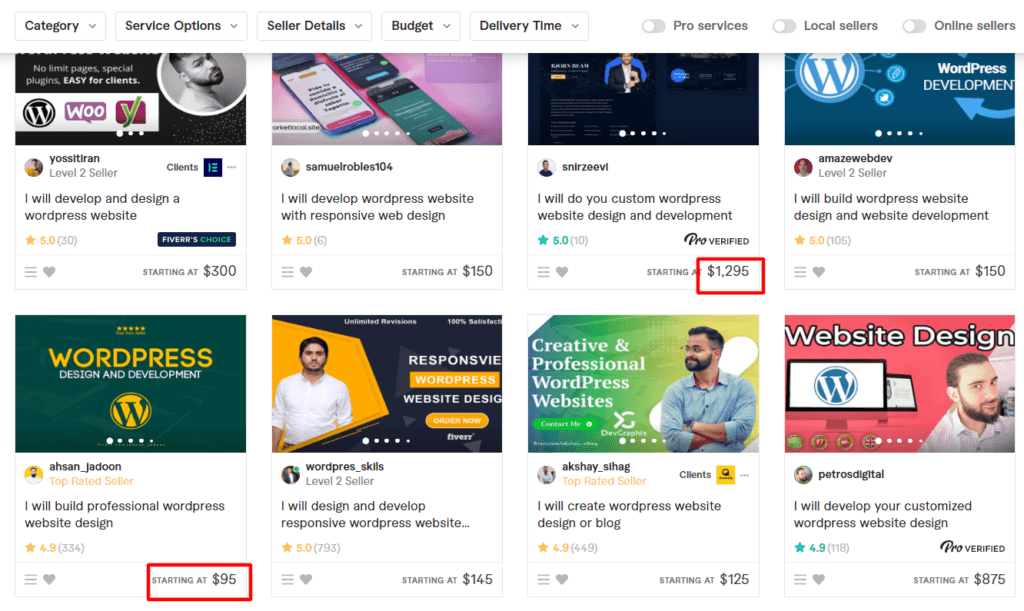Open list menu on amazewebdev's gig

(800, 272)
